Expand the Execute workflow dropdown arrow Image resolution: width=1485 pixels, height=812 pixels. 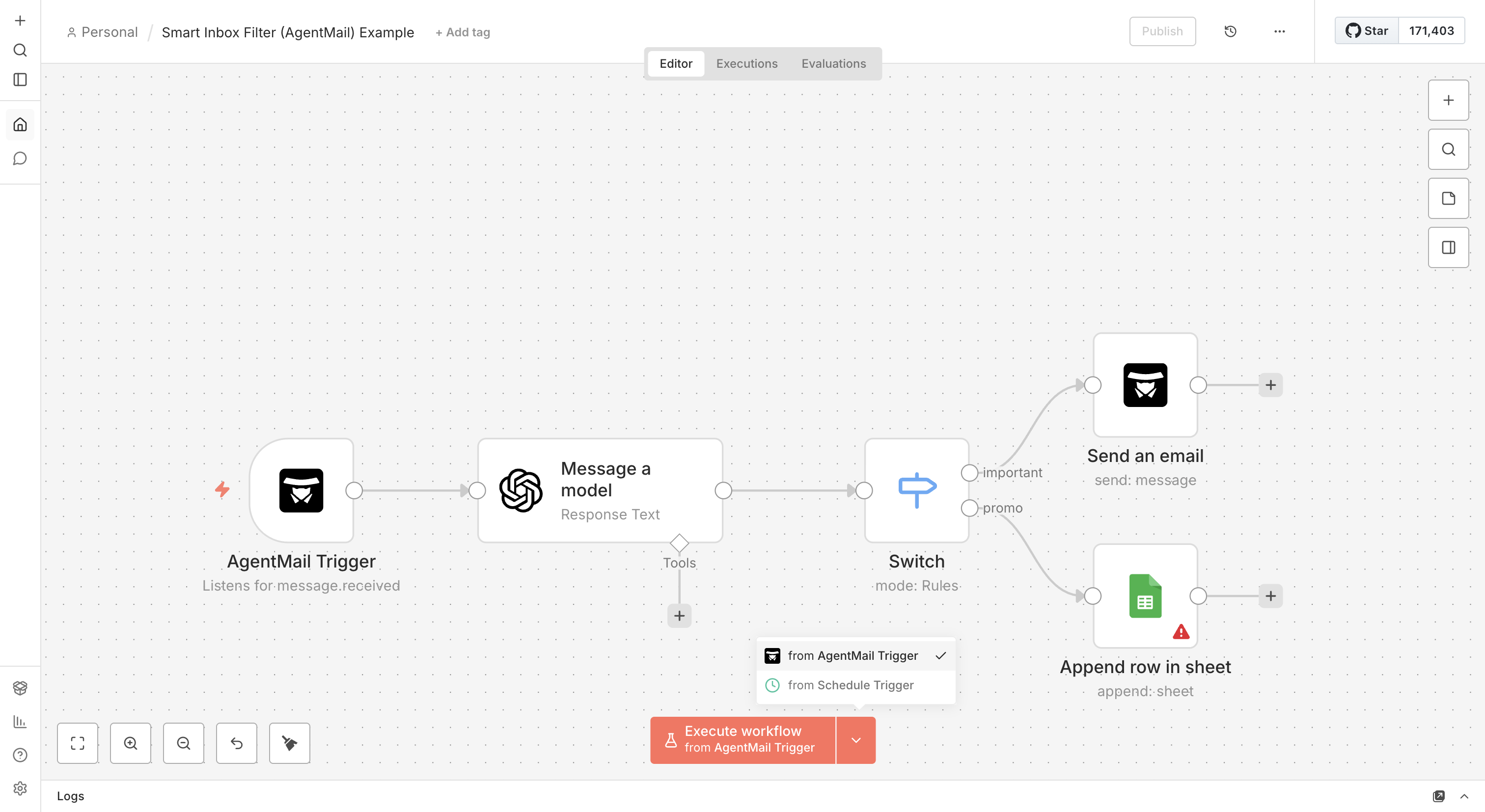856,740
